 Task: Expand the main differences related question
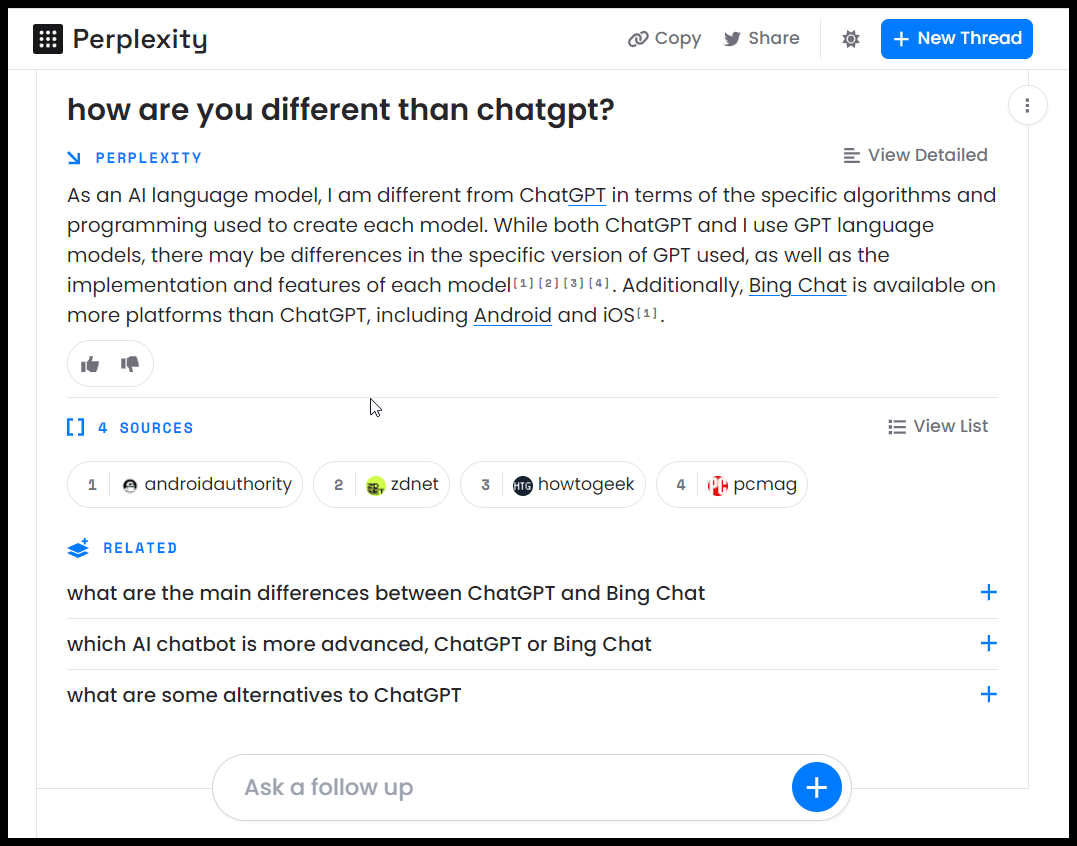click(988, 593)
